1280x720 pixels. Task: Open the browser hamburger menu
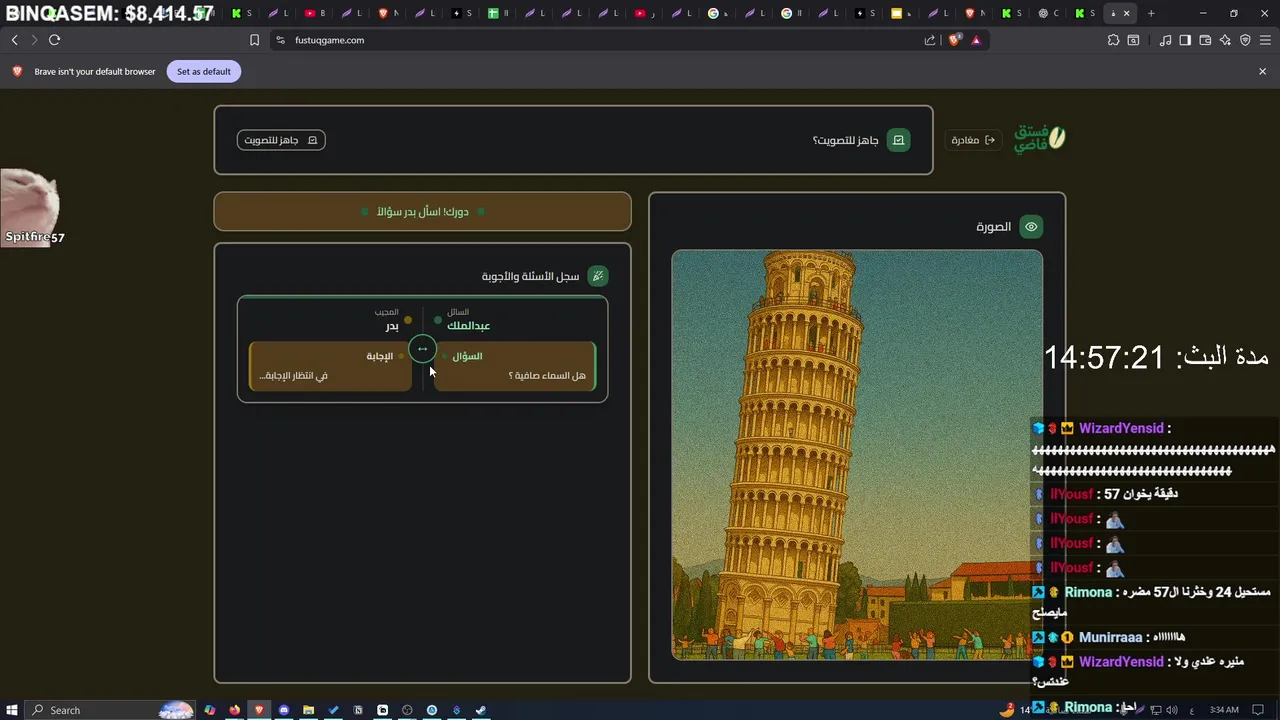[x=1265, y=40]
